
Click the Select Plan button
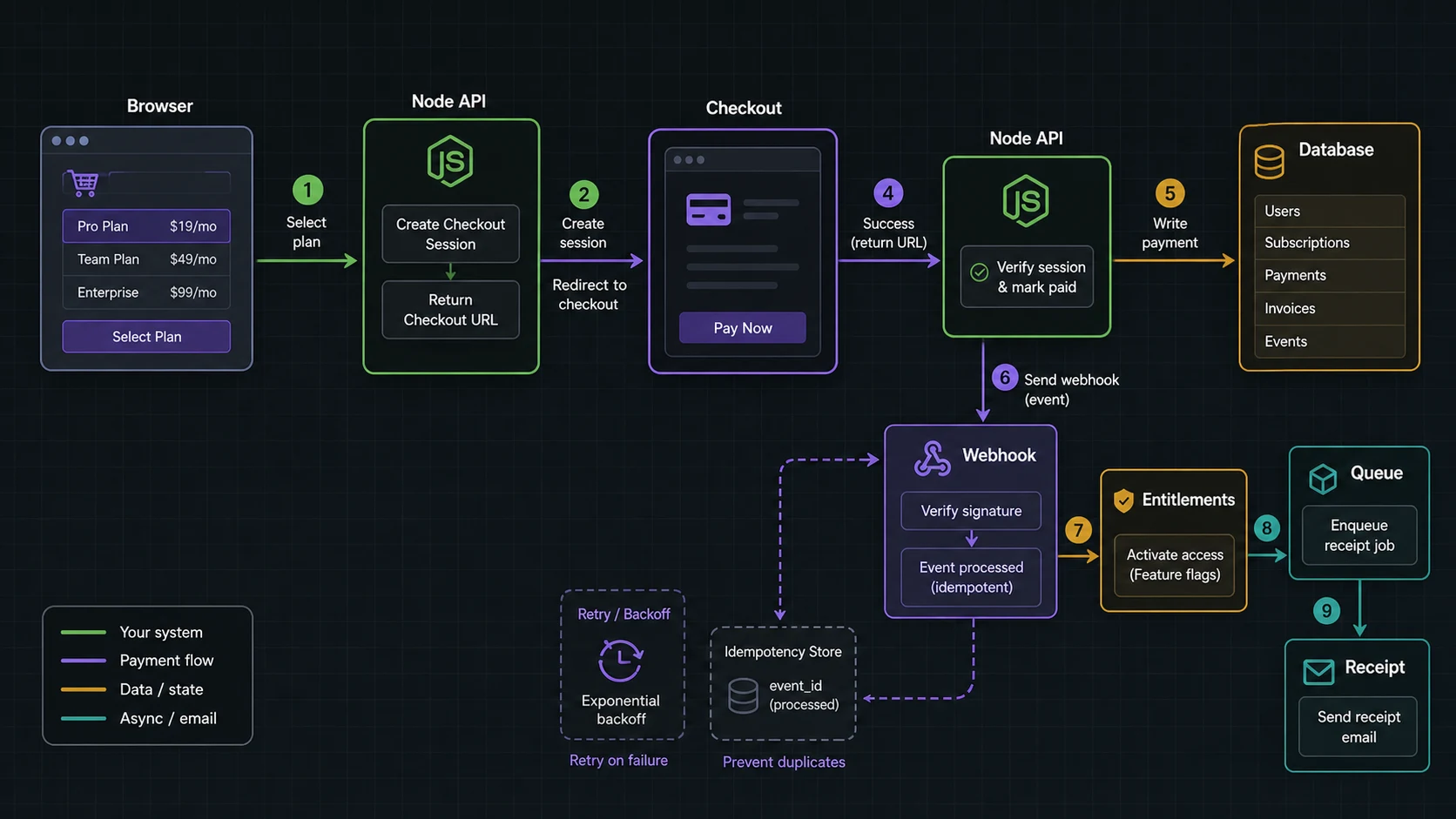coord(146,336)
